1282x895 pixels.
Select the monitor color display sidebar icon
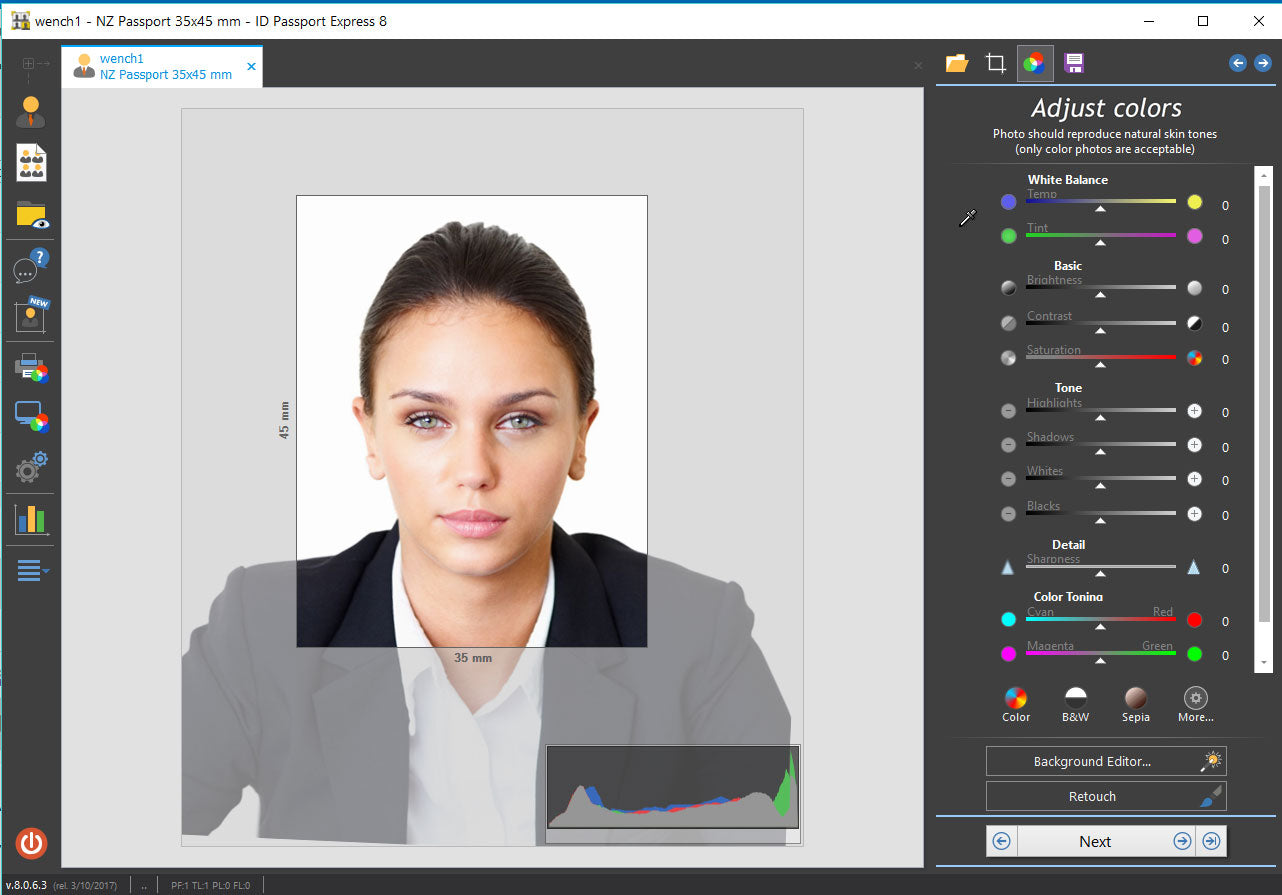(30, 417)
